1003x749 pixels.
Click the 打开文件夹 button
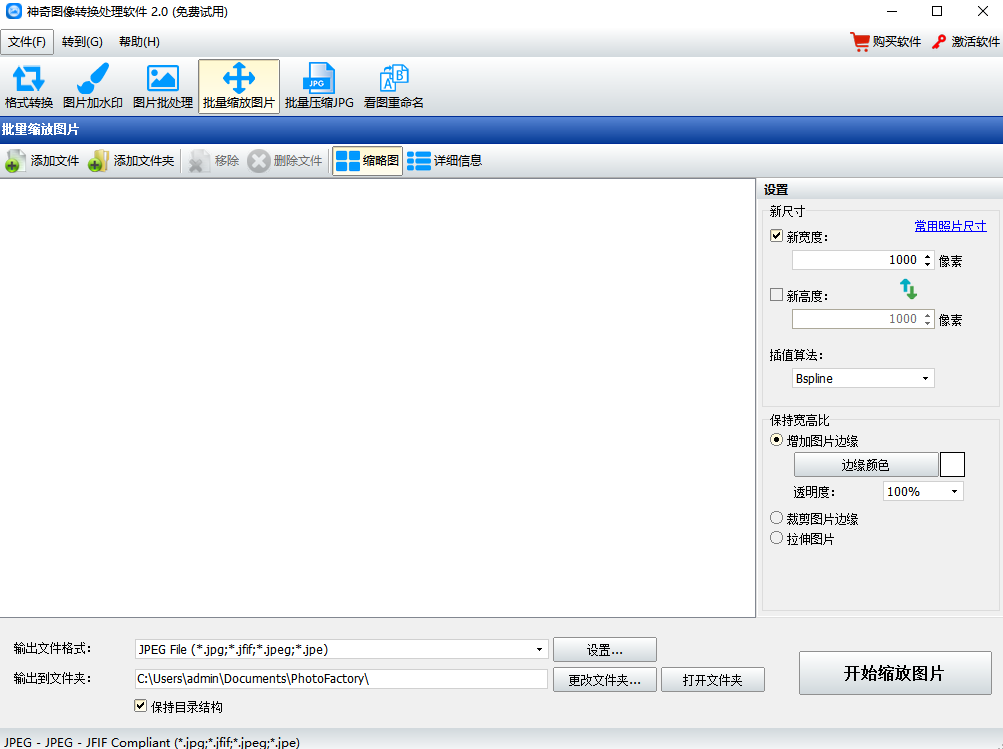pyautogui.click(x=713, y=680)
